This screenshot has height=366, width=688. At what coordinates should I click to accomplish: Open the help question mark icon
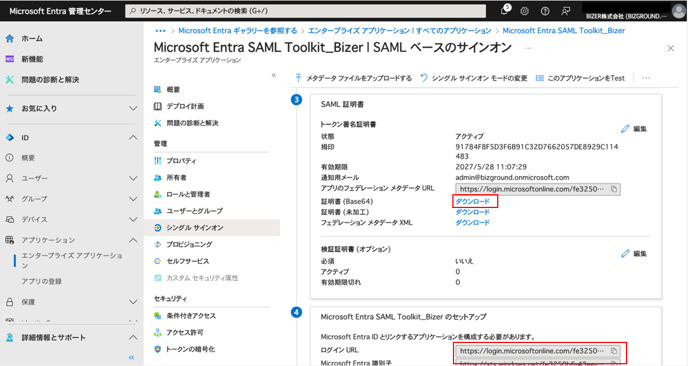(545, 11)
